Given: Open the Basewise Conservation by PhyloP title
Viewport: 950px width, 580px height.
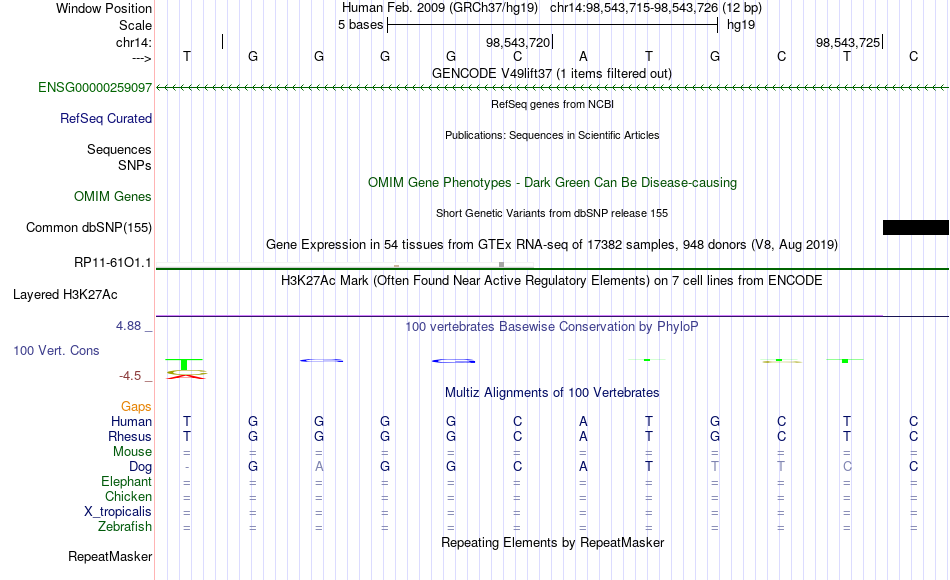Looking at the screenshot, I should tap(552, 326).
